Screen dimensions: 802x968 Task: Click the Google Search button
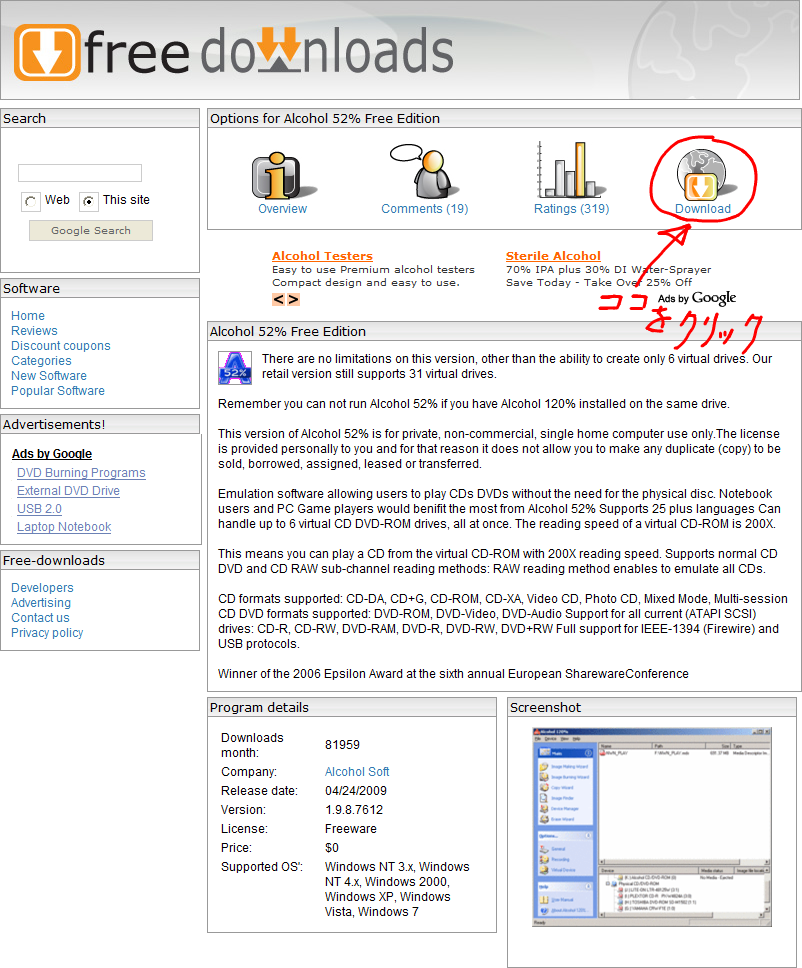click(91, 230)
